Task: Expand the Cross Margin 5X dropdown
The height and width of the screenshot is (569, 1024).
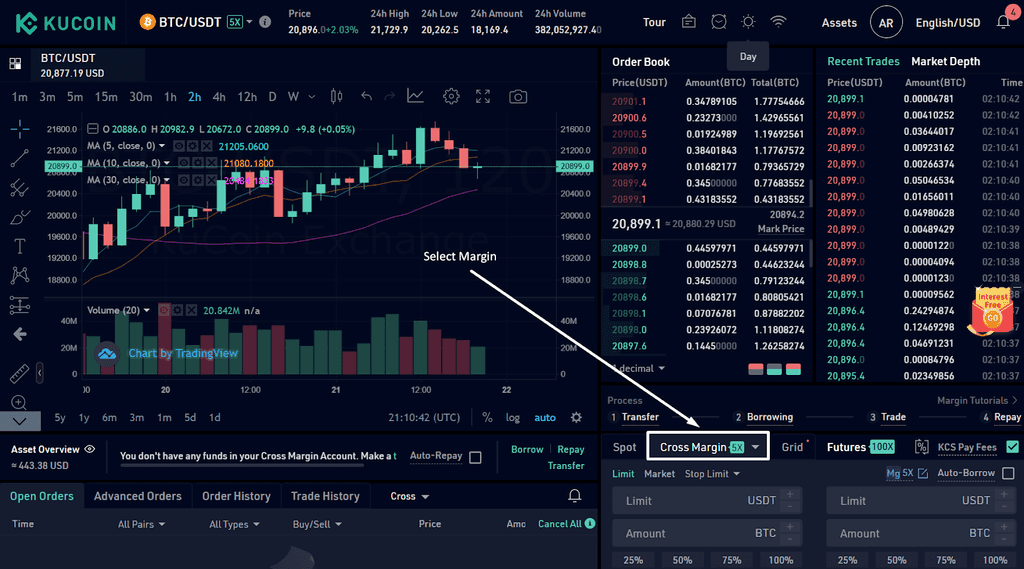Action: (708, 447)
